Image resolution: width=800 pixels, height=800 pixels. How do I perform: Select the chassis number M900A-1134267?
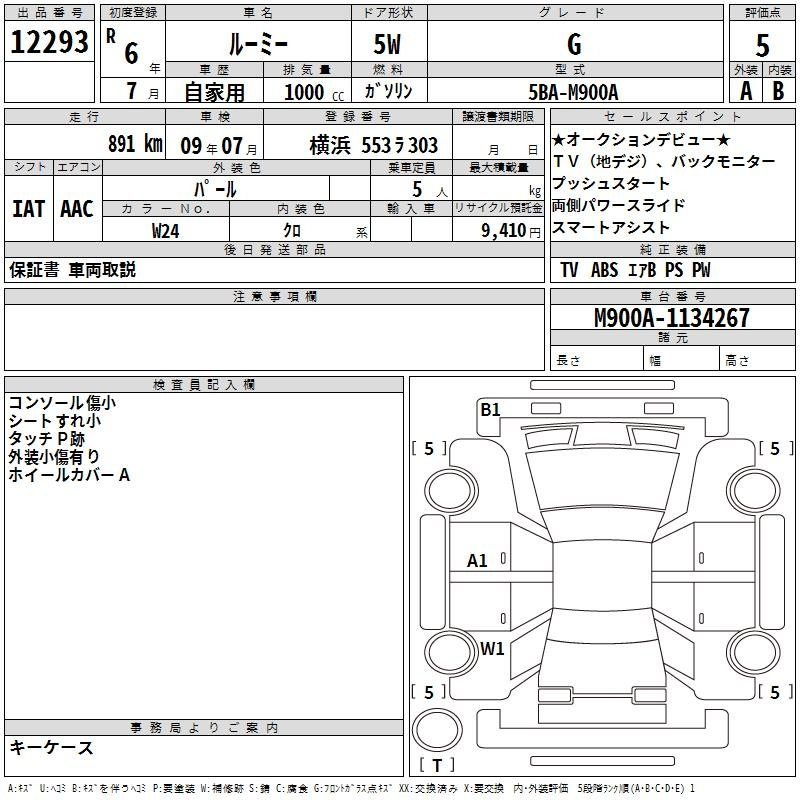672,317
